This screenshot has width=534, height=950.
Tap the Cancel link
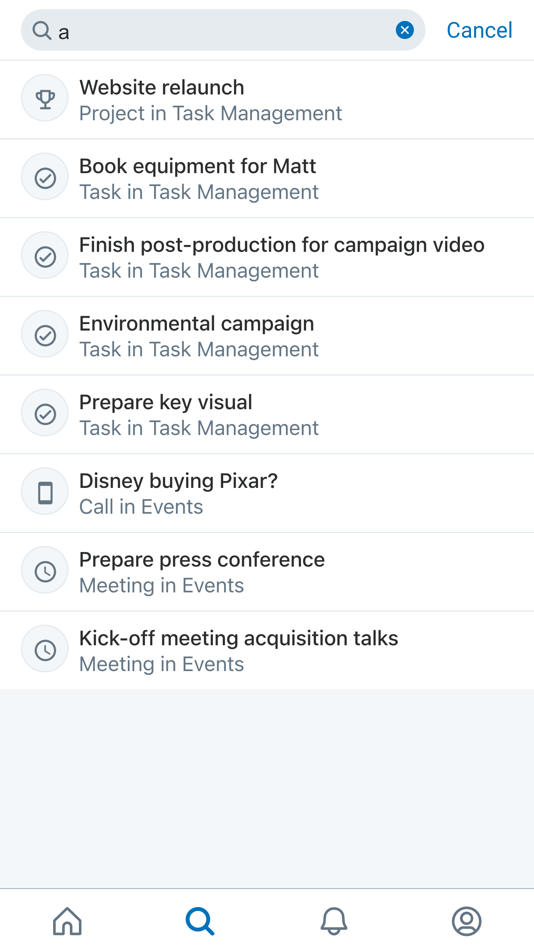point(479,30)
